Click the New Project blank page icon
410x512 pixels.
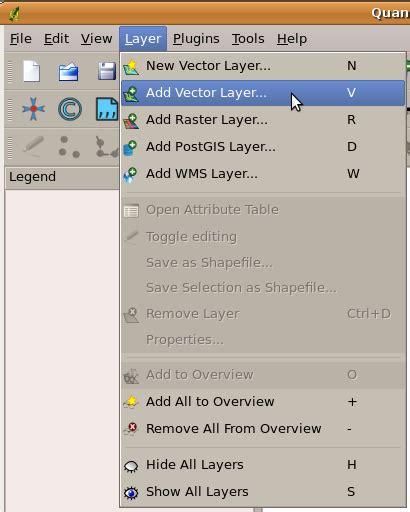32,71
